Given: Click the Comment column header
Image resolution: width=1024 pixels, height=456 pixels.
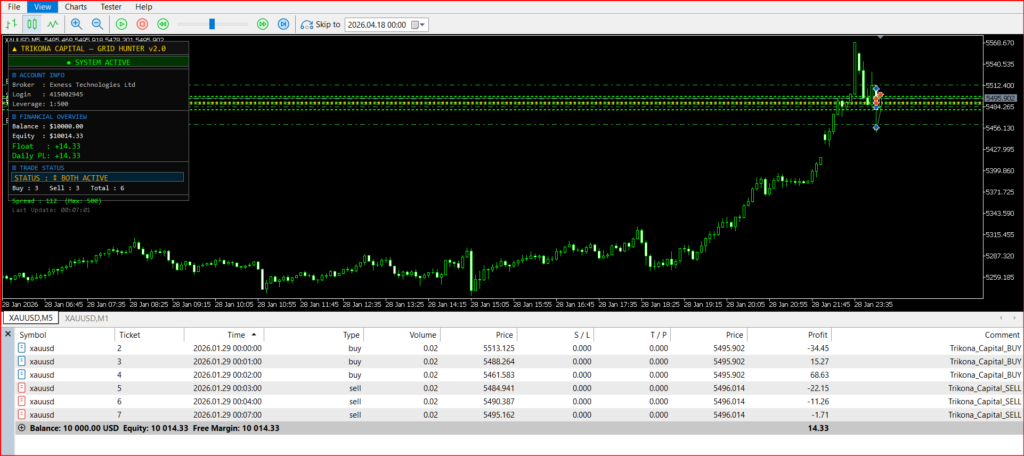Looking at the screenshot, I should (x=927, y=334).
